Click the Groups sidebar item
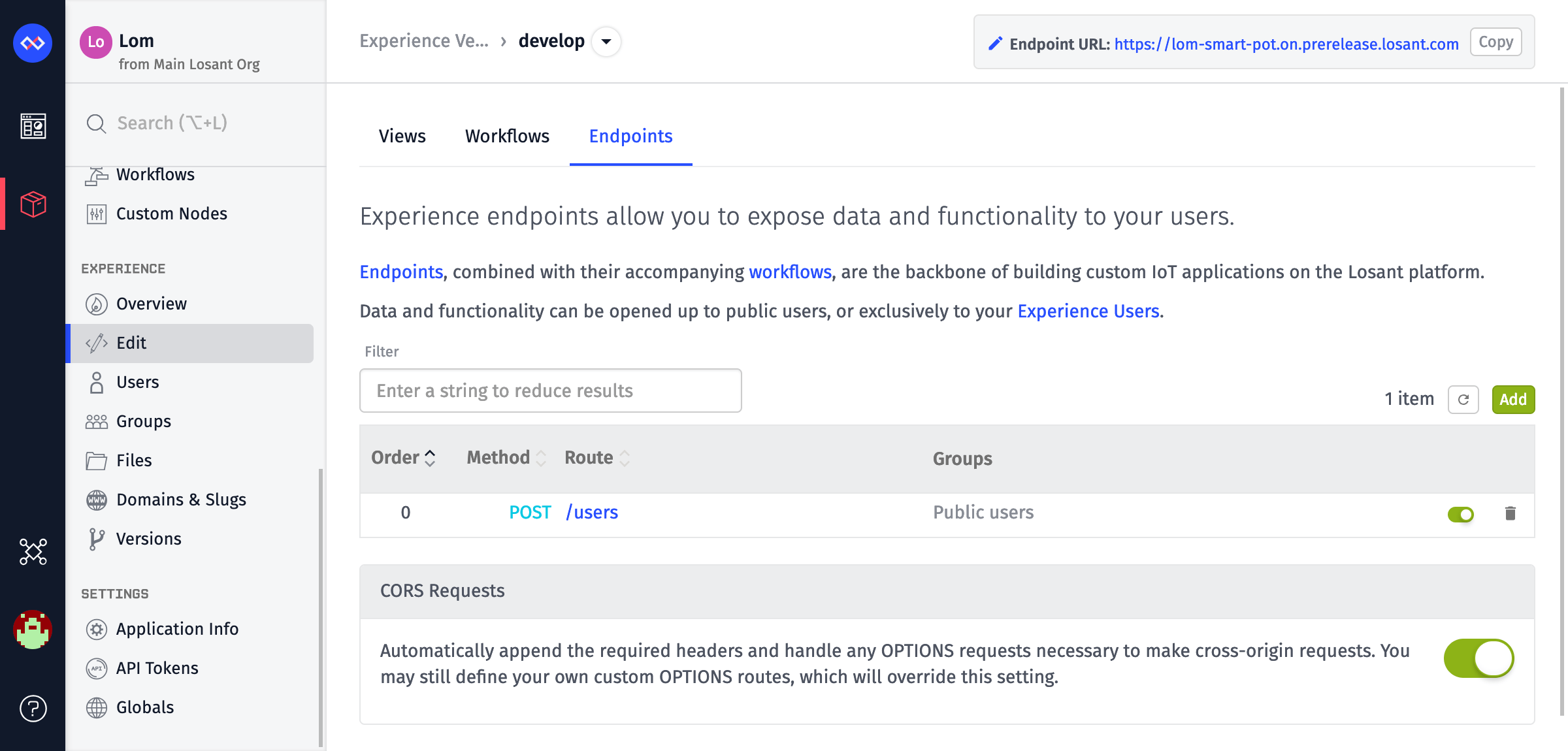 tap(189, 422)
